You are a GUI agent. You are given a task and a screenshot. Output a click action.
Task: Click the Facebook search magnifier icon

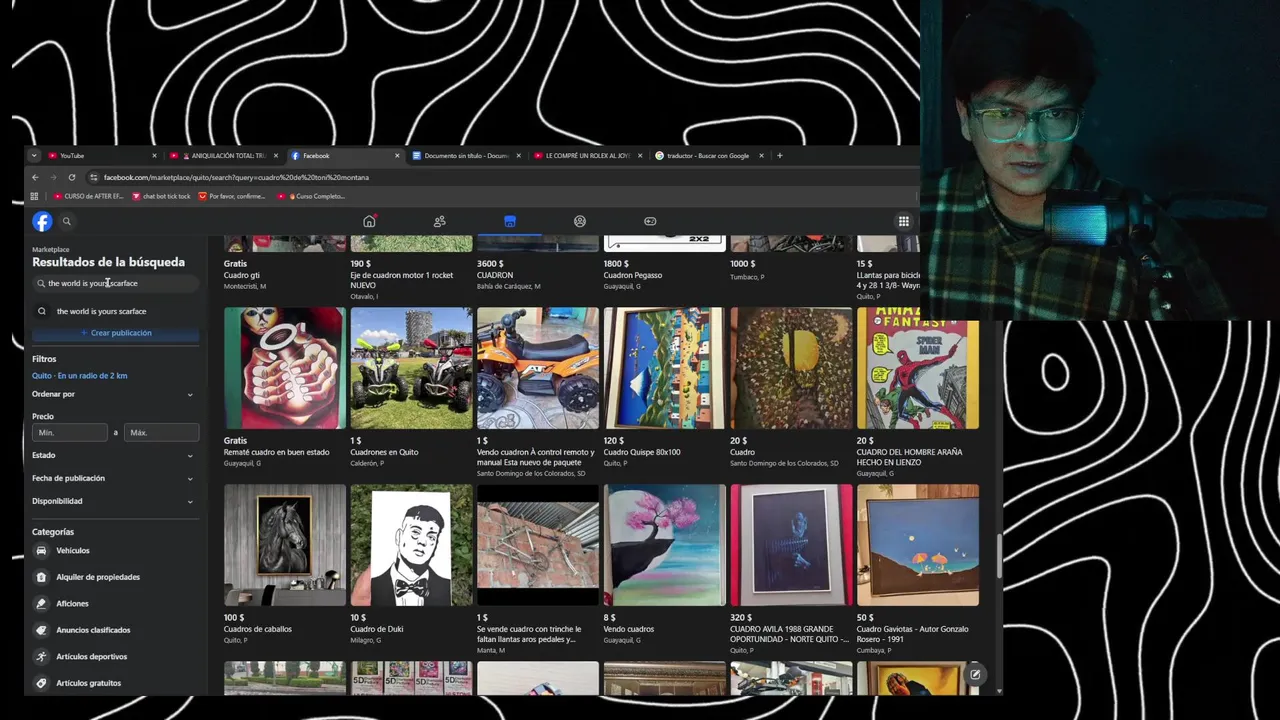pyautogui.click(x=67, y=222)
